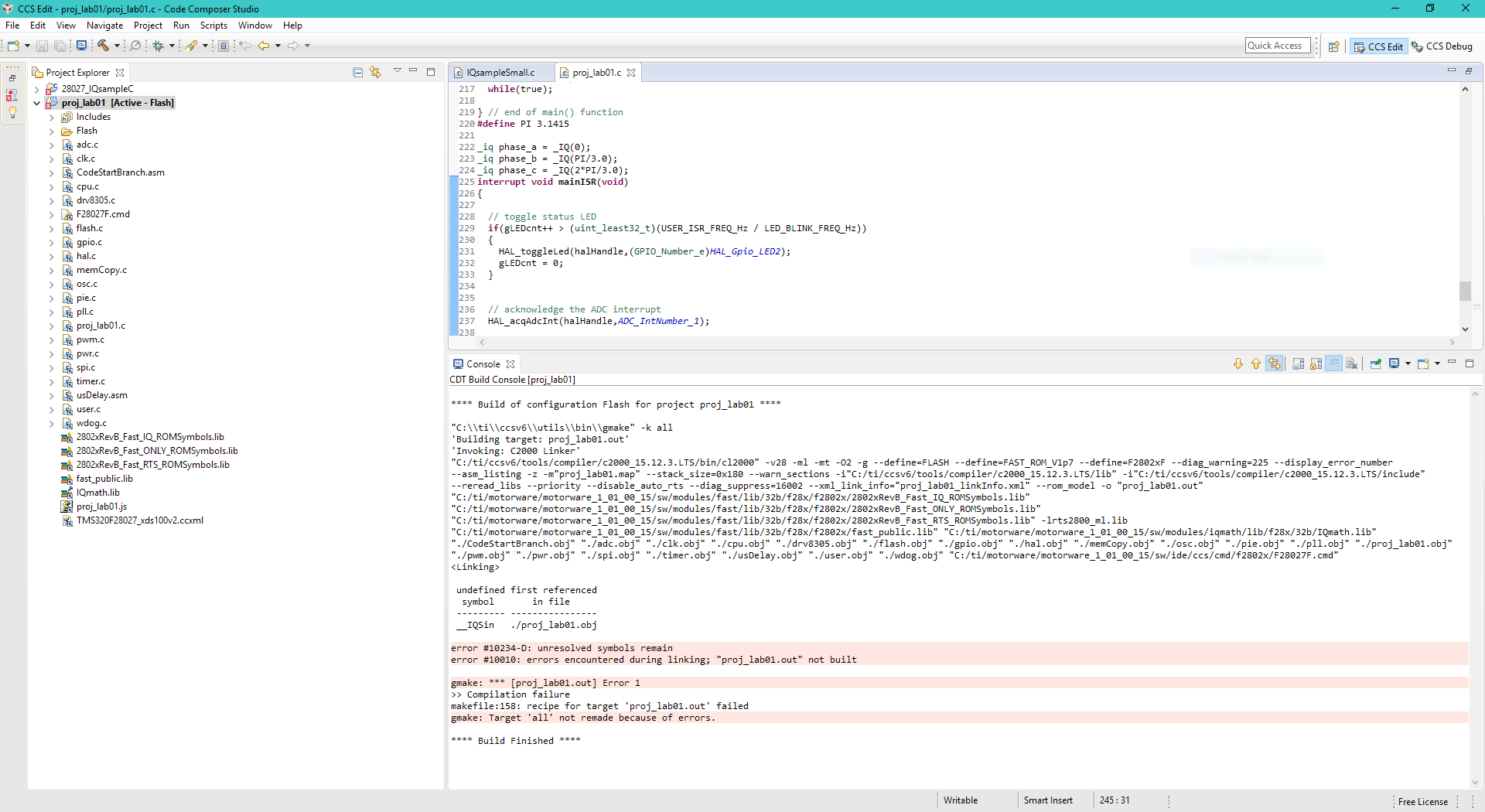Clear the Console output
The width and height of the screenshot is (1485, 812).
[x=1352, y=363]
